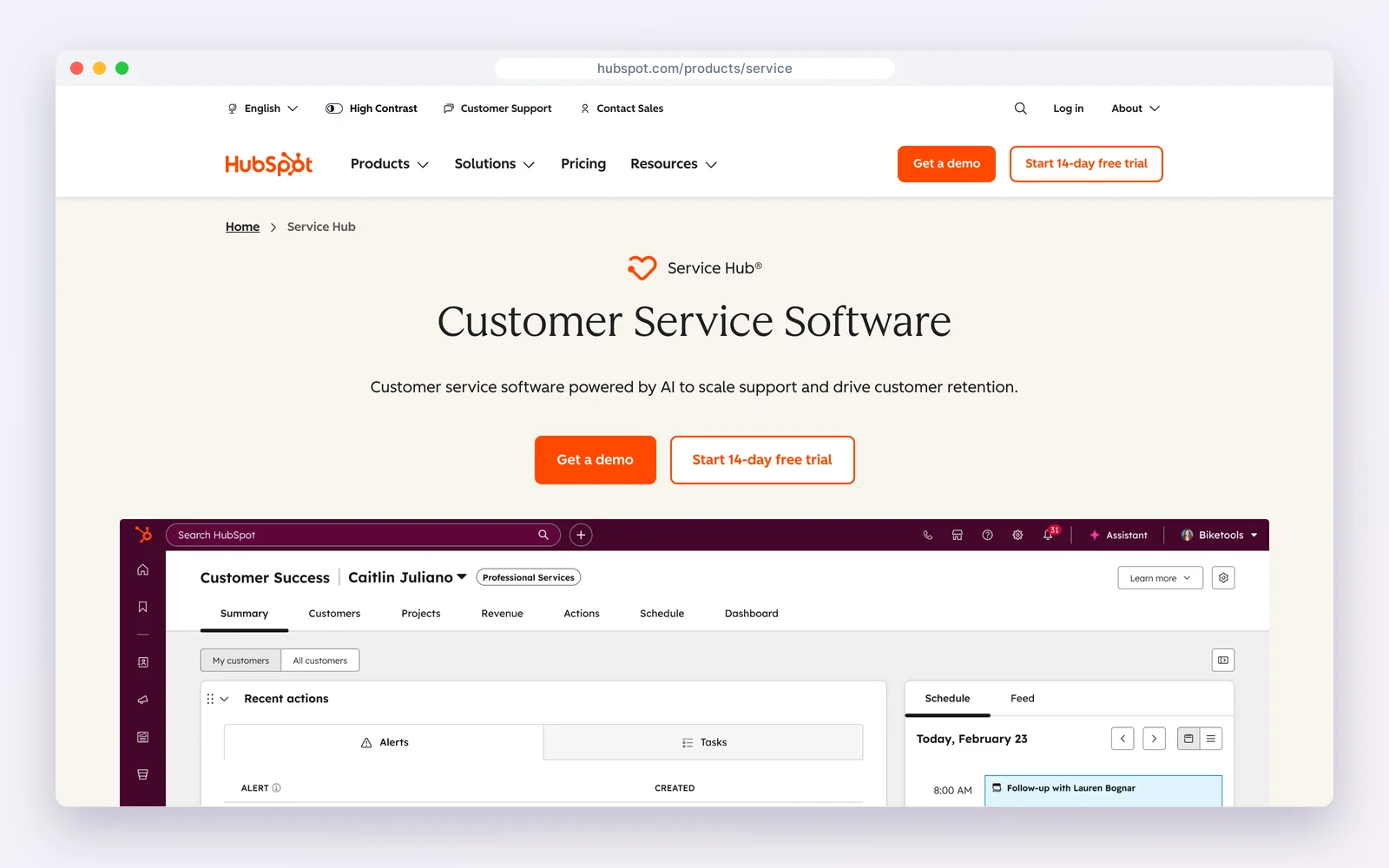Screen dimensions: 1389x868
Task: Expand the About menu
Action: 1136,108
